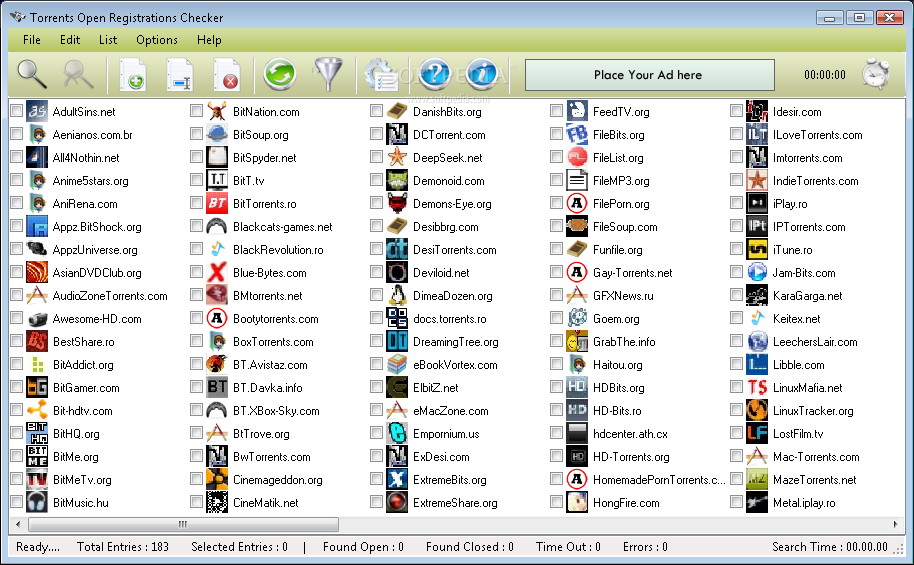This screenshot has width=914, height=565.
Task: Click the HDBits.org HD icon
Action: tap(577, 388)
